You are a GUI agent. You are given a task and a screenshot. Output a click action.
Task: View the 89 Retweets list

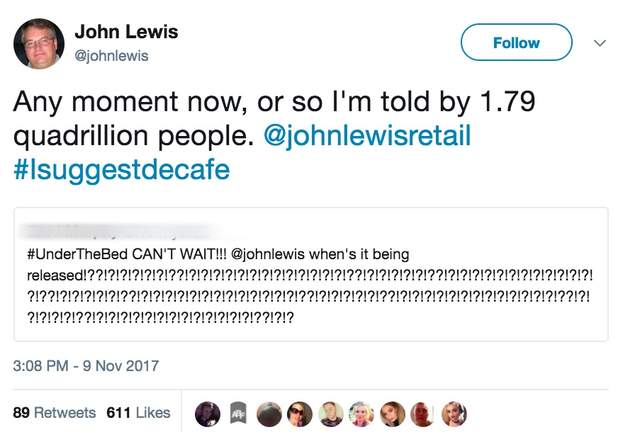(x=54, y=412)
